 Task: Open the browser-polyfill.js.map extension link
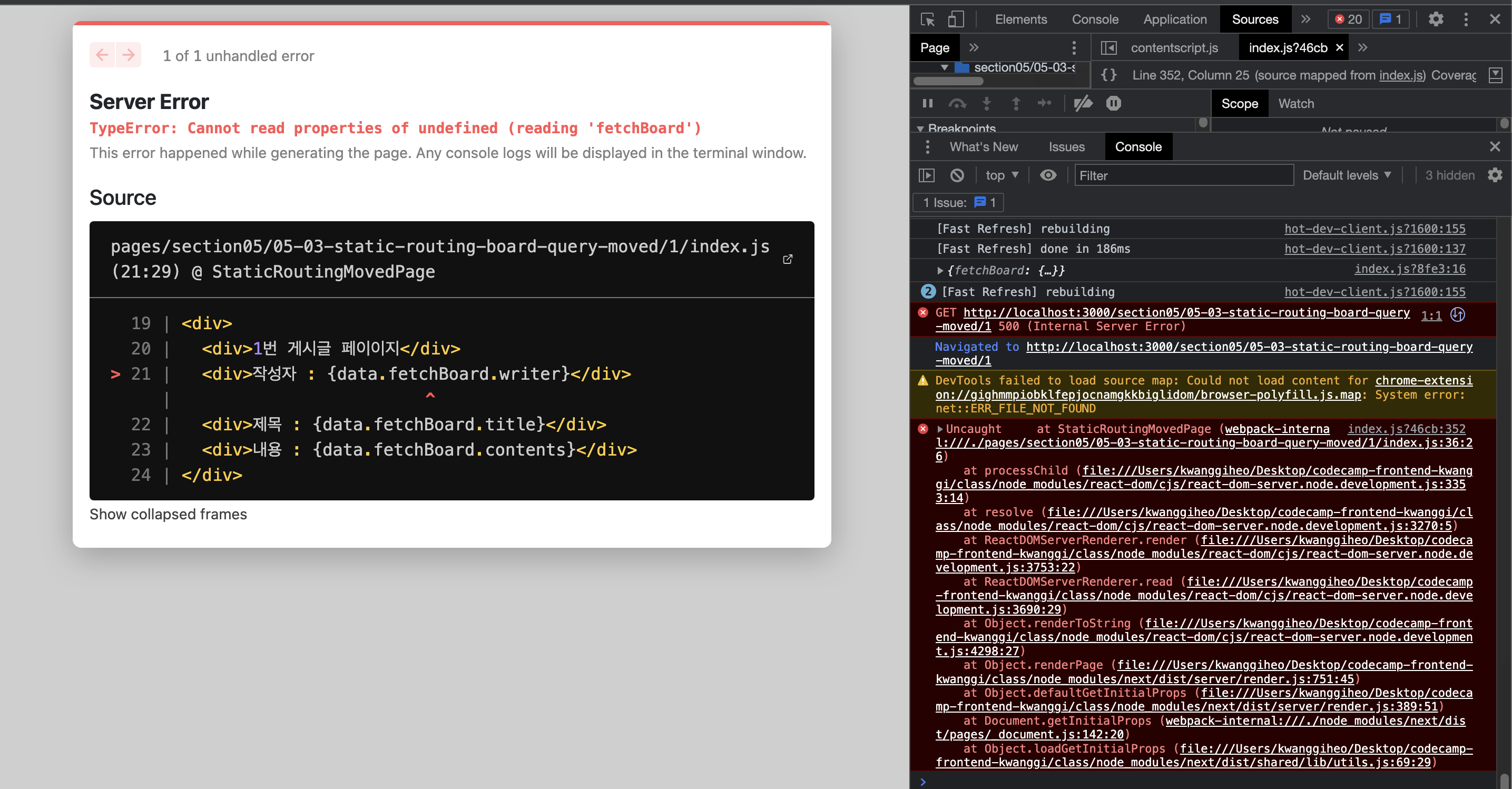[1204, 388]
